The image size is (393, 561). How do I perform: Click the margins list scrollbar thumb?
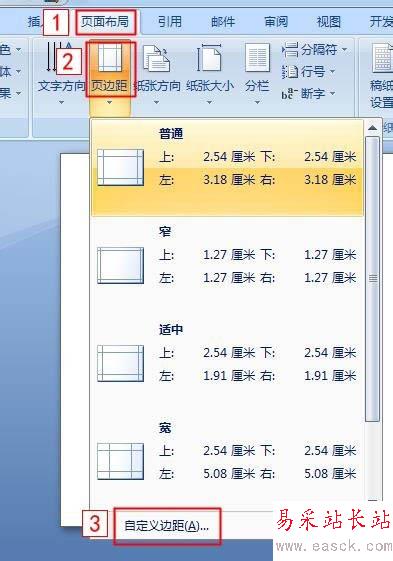[x=373, y=279]
